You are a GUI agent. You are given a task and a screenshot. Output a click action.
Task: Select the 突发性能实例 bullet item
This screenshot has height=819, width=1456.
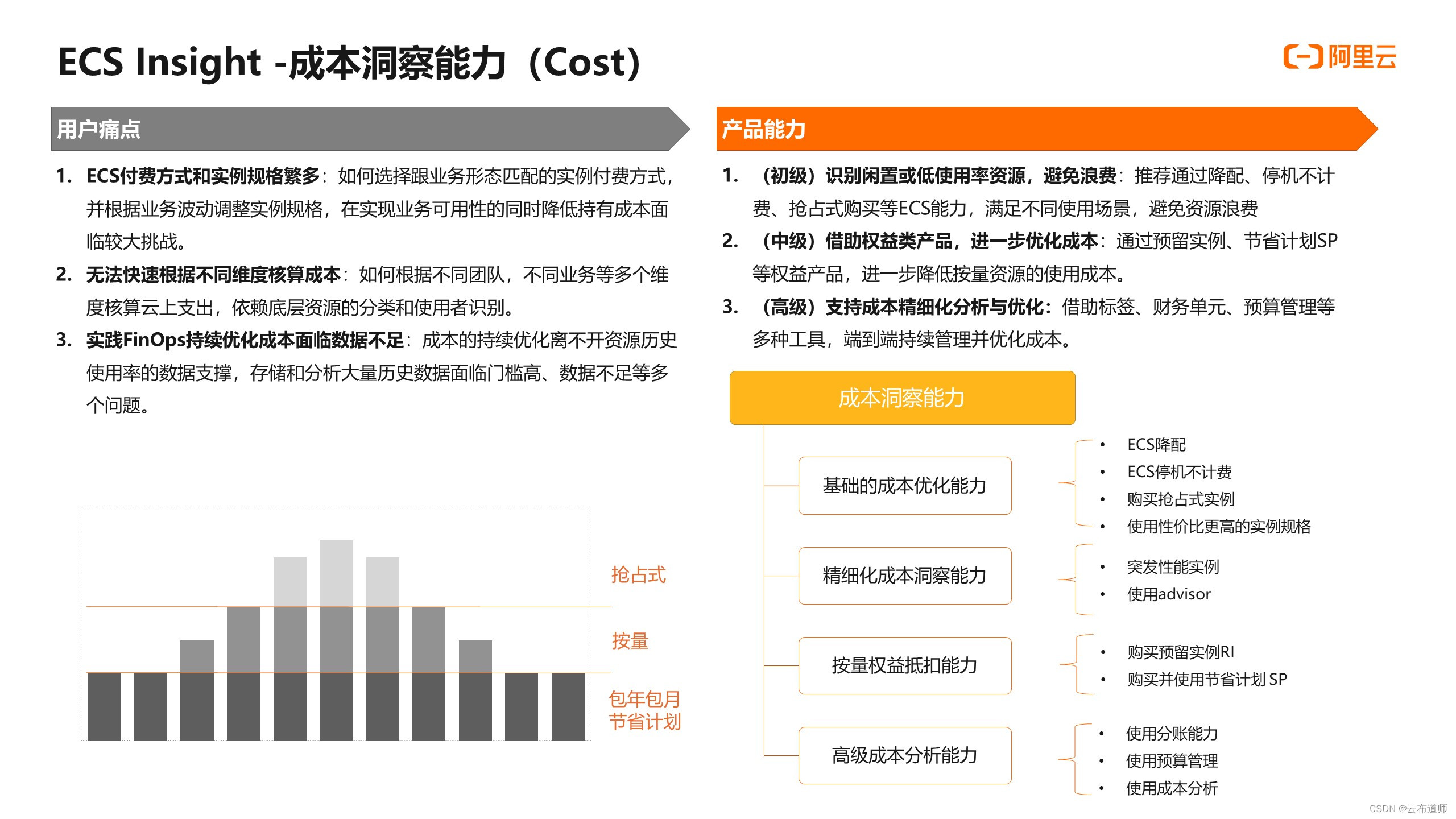coord(1173,567)
